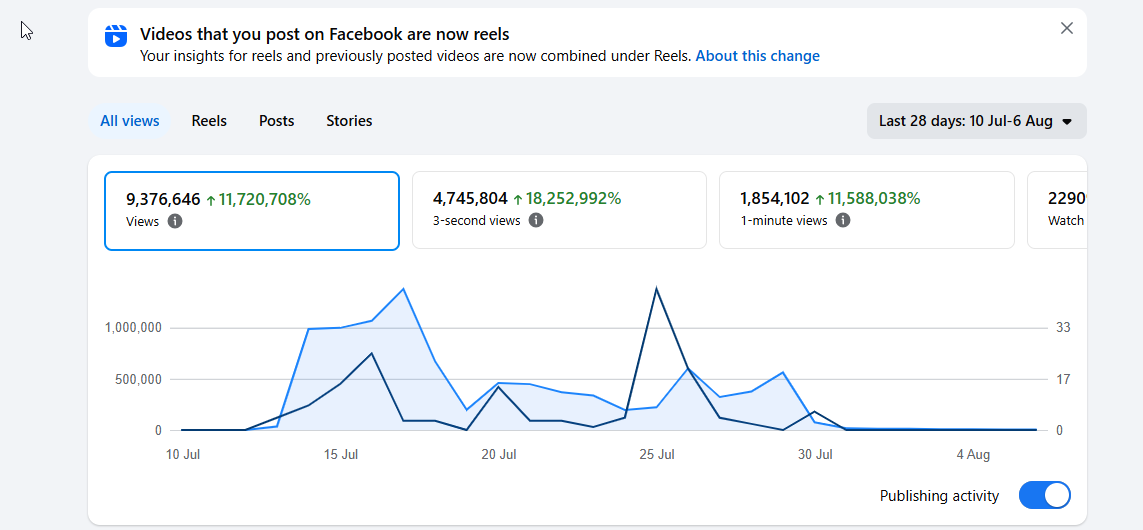1143x530 pixels.
Task: Open the About this change link
Action: (757, 56)
